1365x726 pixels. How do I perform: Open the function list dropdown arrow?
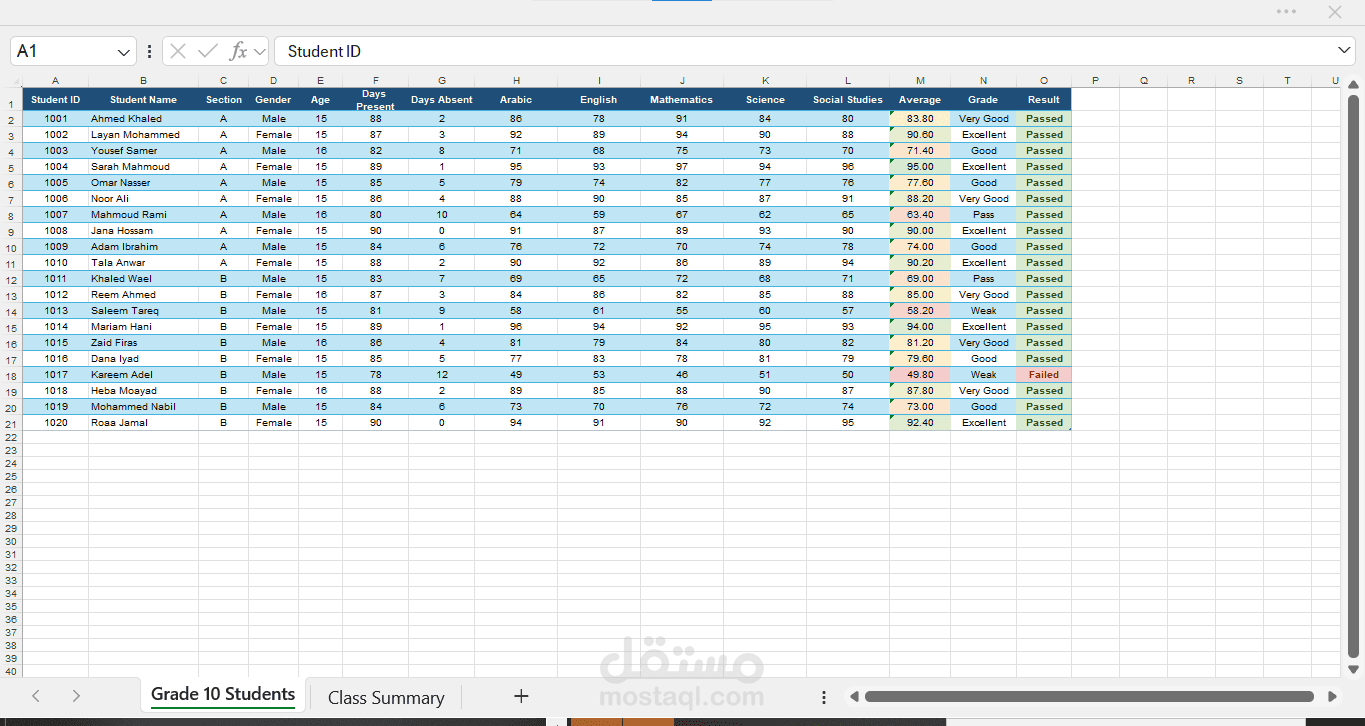[x=260, y=52]
